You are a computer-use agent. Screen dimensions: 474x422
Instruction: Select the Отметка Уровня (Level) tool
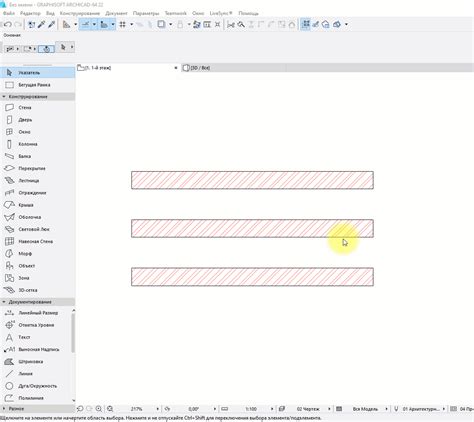tap(36, 325)
